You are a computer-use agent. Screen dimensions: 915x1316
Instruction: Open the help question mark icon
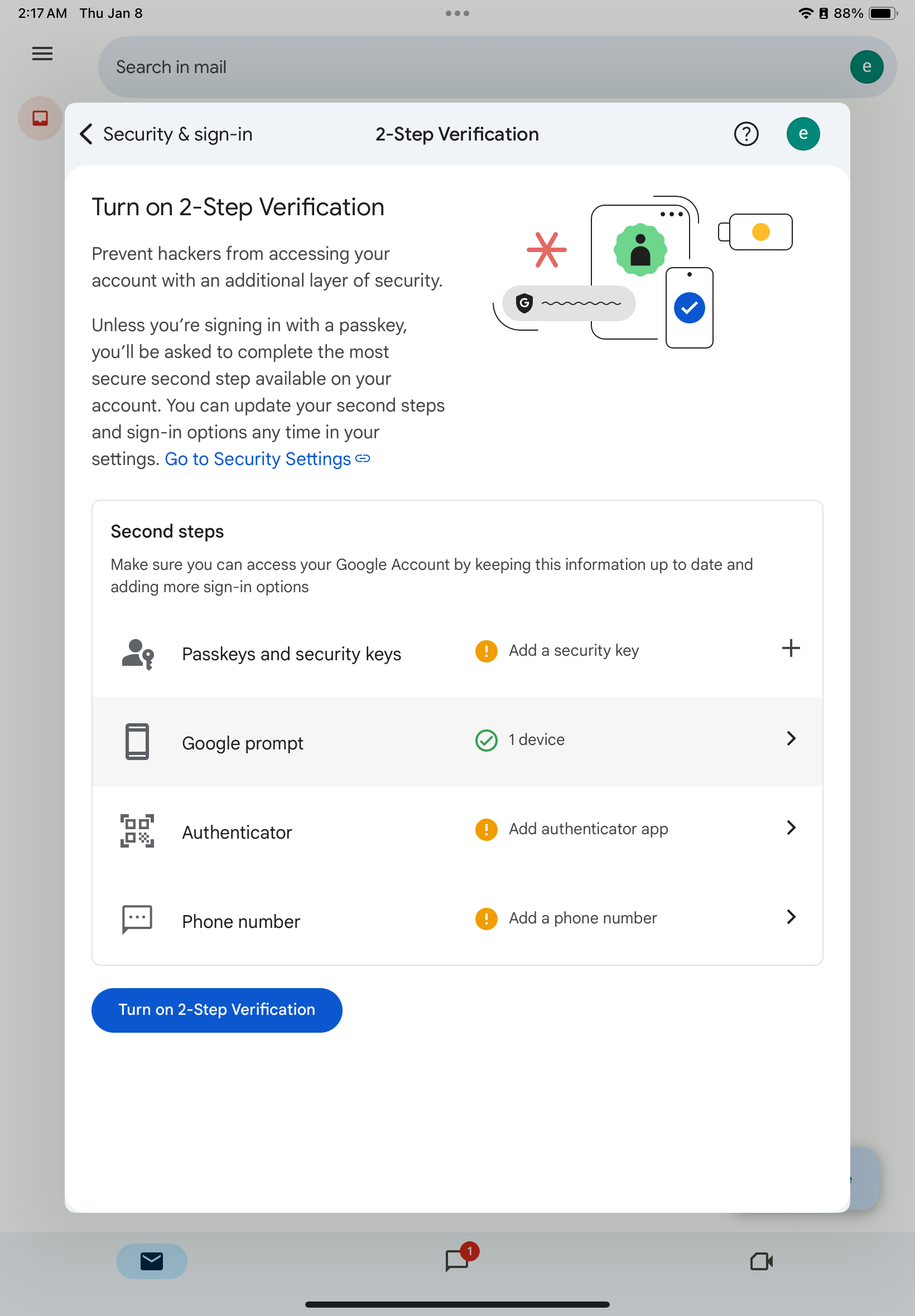pos(746,134)
